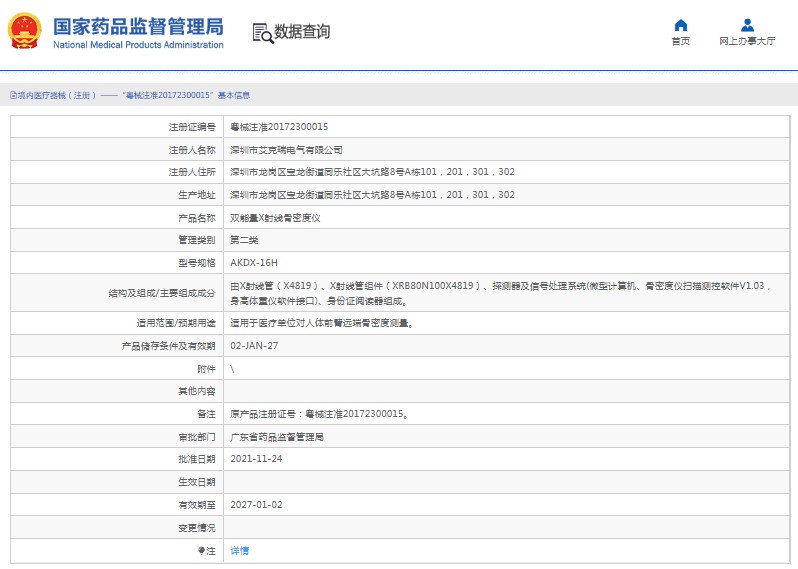Click the 有效期至 row label

pyautogui.click(x=197, y=505)
